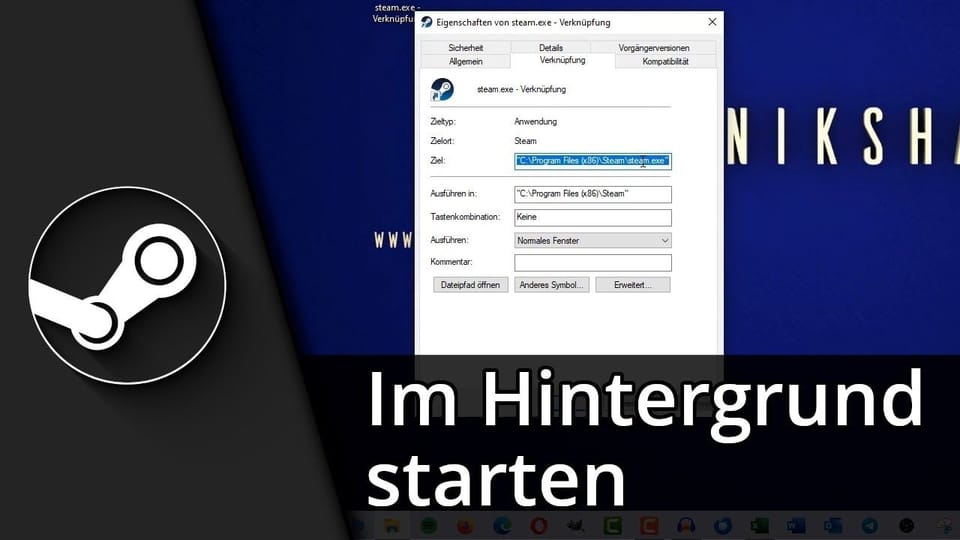Click the Dateipfad öffnen button

(x=470, y=285)
